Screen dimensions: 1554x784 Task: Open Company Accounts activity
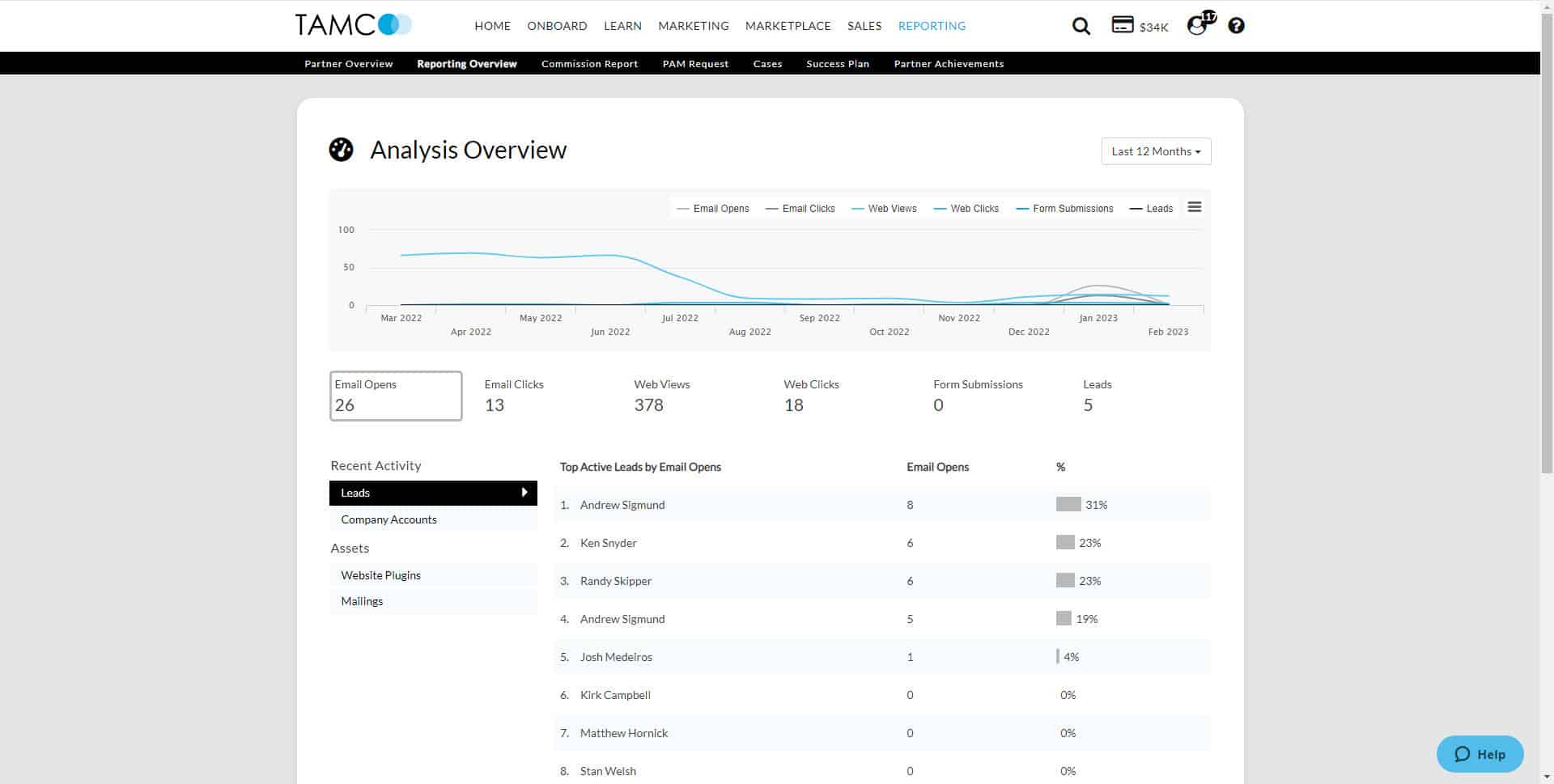[388, 519]
